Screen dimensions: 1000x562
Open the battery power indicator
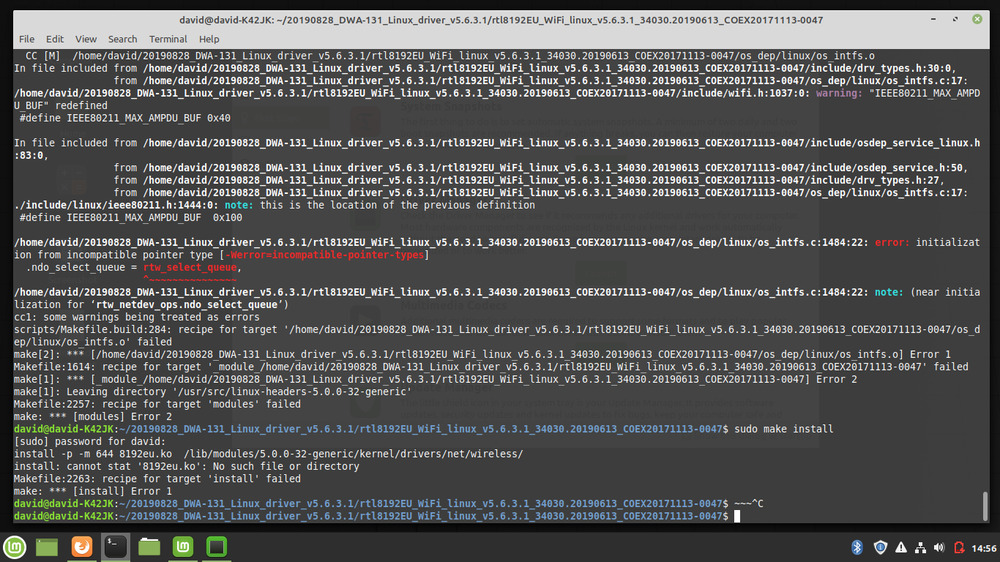tap(958, 547)
